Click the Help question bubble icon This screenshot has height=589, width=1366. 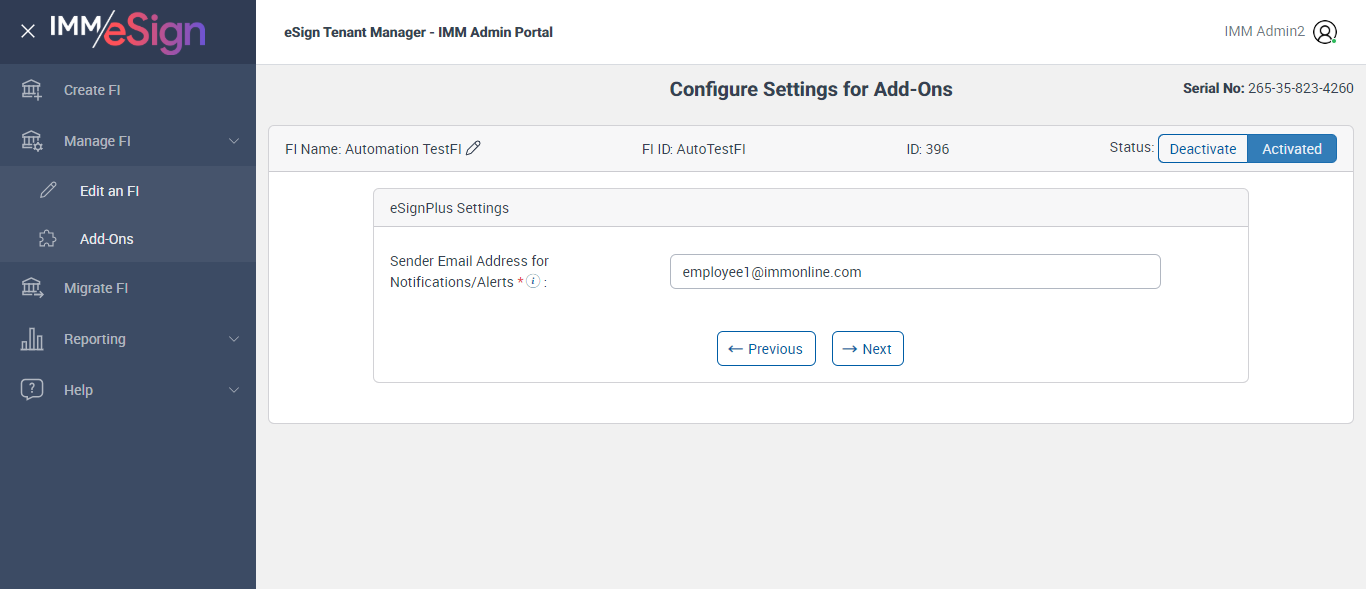point(32,390)
